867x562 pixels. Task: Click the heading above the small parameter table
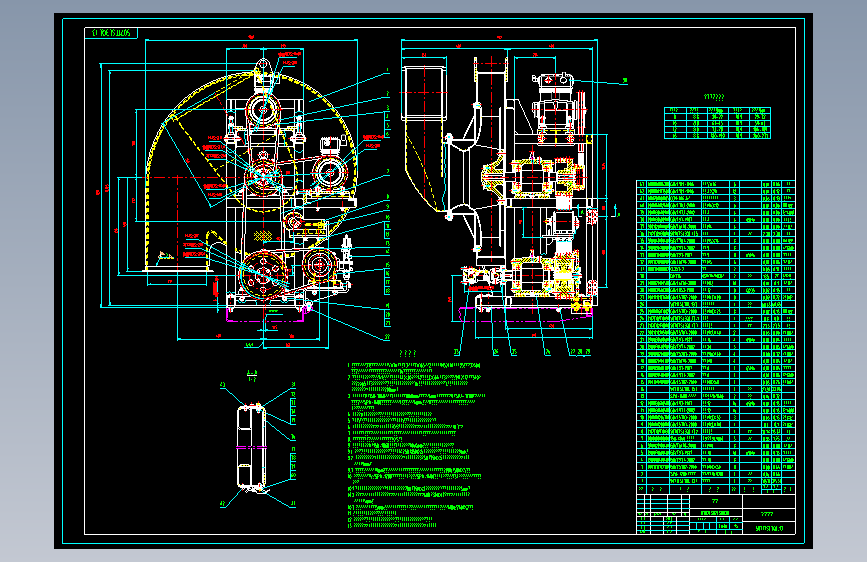[x=714, y=97]
